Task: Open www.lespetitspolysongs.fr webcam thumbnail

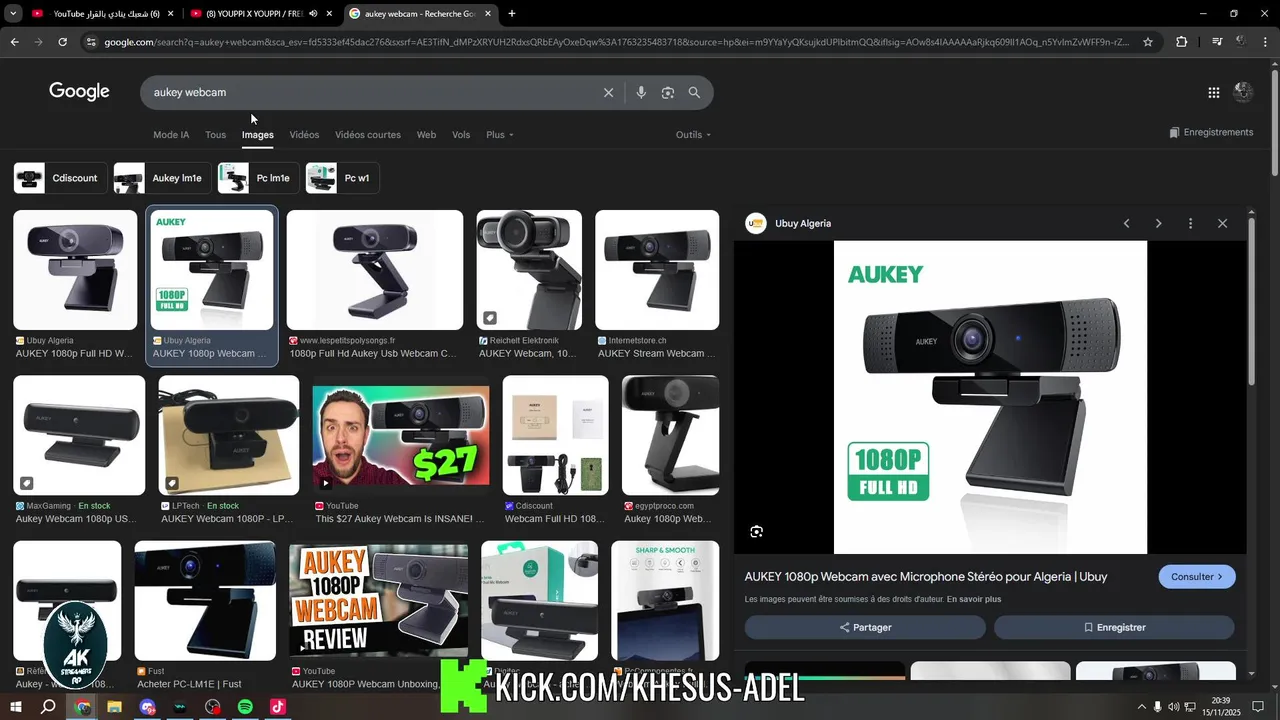Action: pyautogui.click(x=375, y=270)
